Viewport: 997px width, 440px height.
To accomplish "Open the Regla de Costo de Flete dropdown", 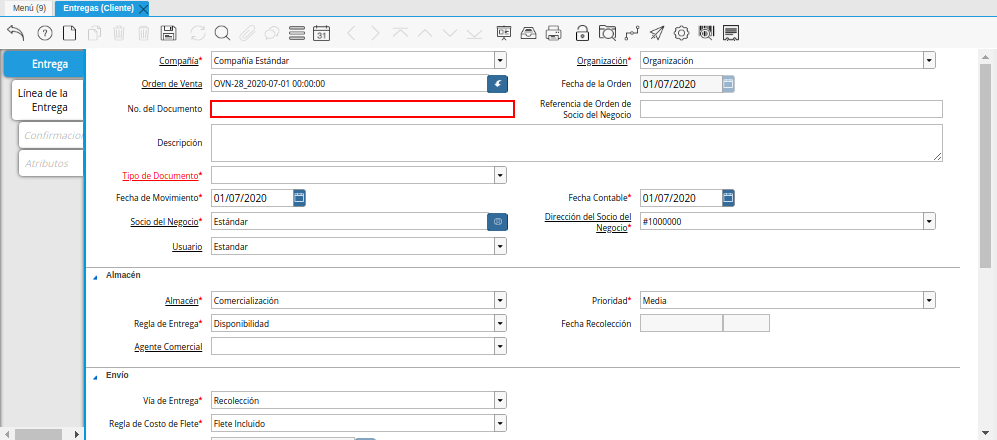I will point(500,423).
